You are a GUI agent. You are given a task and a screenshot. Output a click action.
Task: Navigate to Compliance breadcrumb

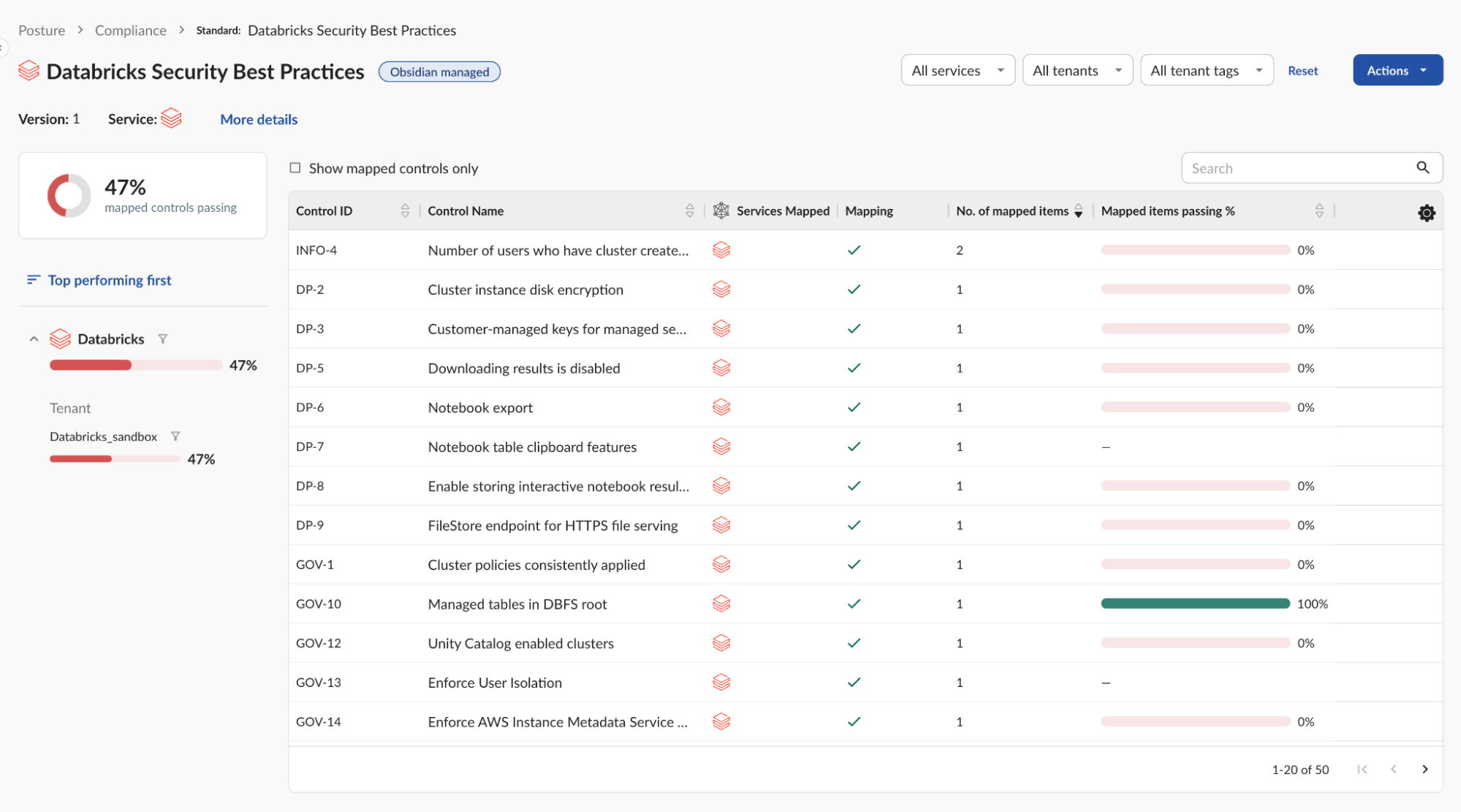(x=131, y=30)
